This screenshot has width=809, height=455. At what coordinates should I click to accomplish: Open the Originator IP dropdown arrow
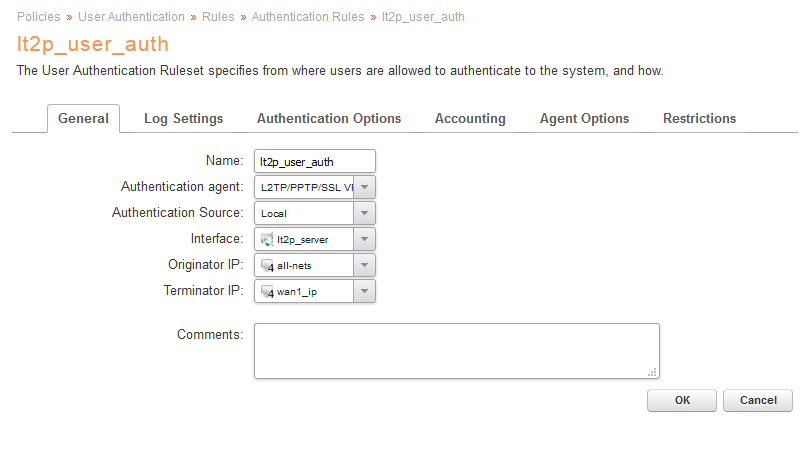point(365,265)
